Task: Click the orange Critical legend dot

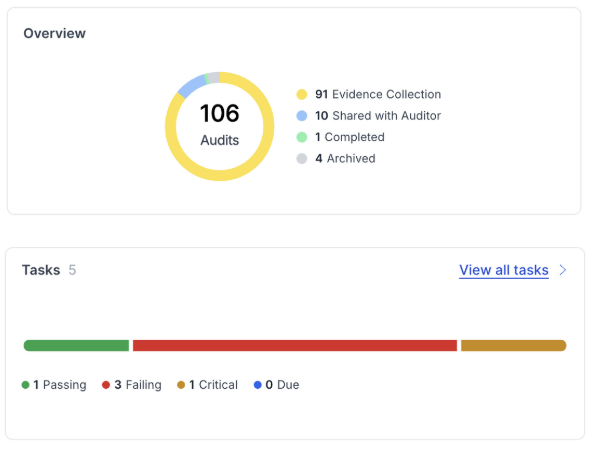Action: coord(181,385)
